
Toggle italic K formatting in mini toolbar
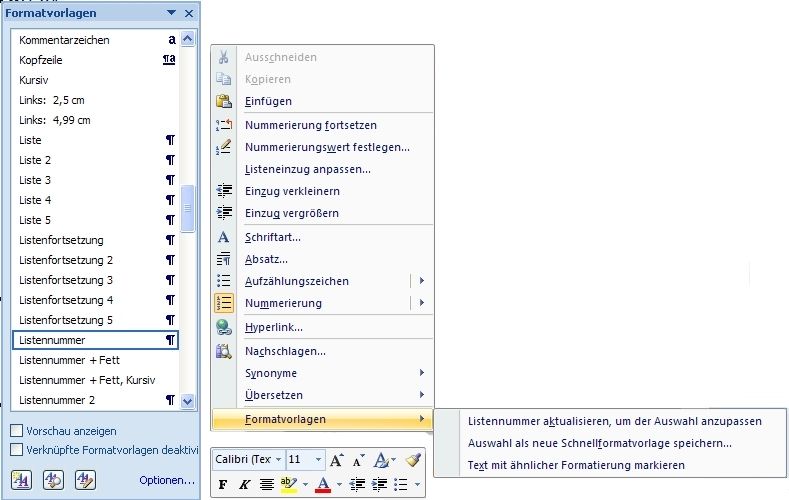[244, 485]
